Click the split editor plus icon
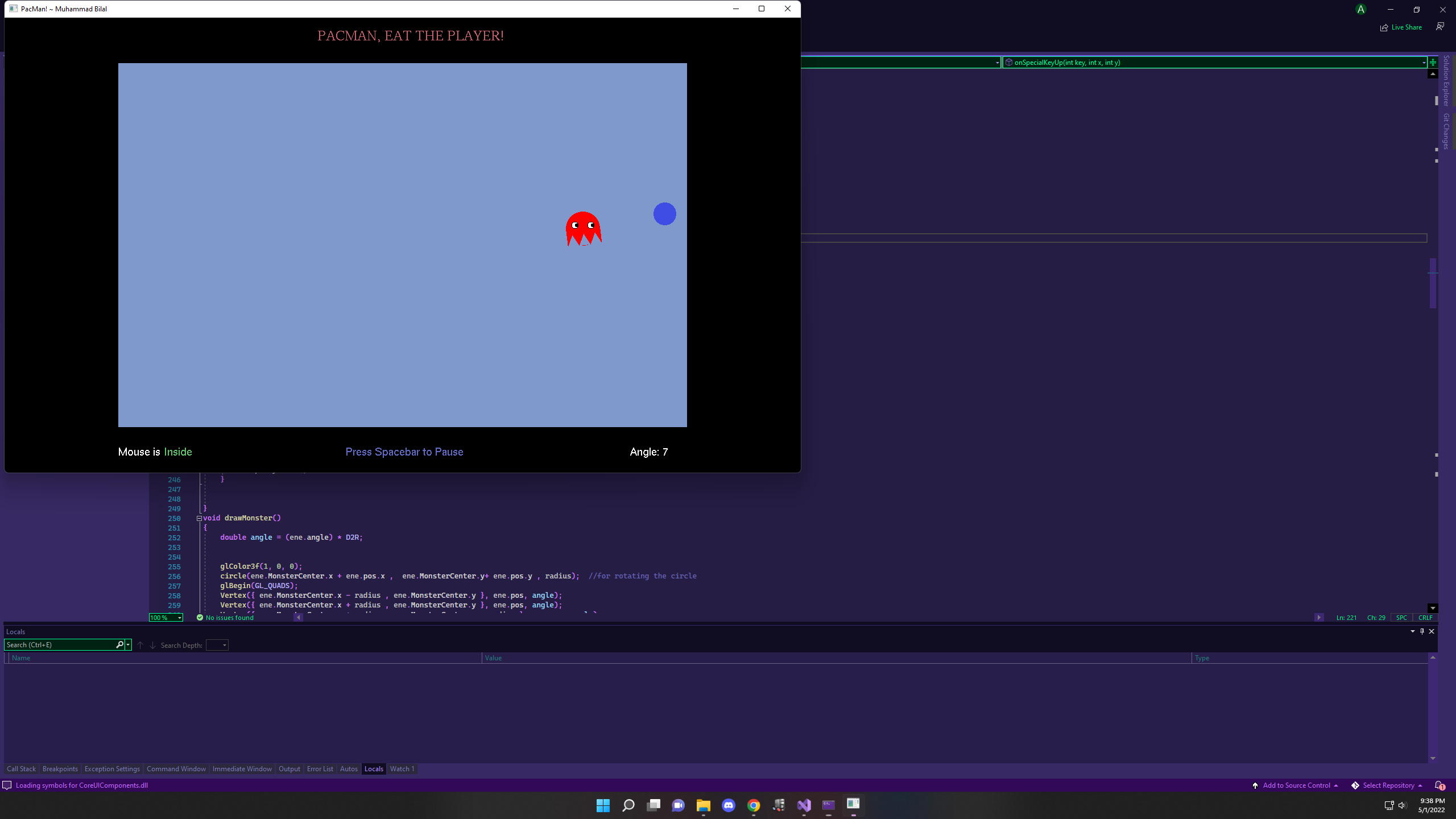The image size is (1456, 819). pos(1433,63)
